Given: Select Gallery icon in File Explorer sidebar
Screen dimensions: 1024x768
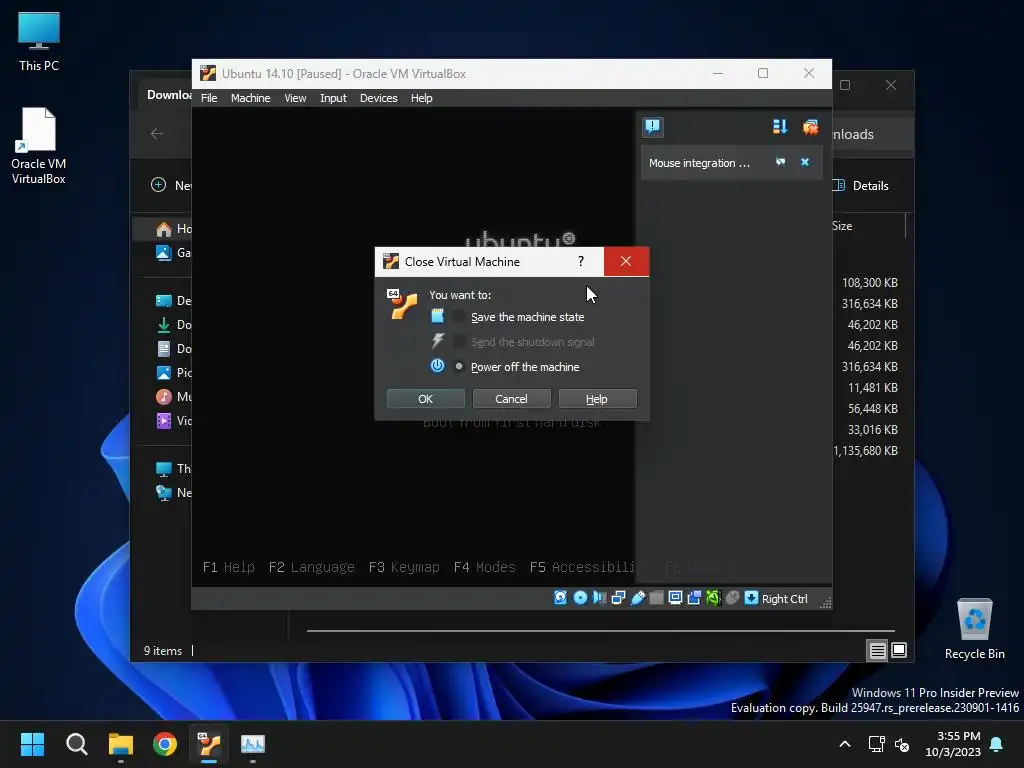Looking at the screenshot, I should [x=164, y=253].
